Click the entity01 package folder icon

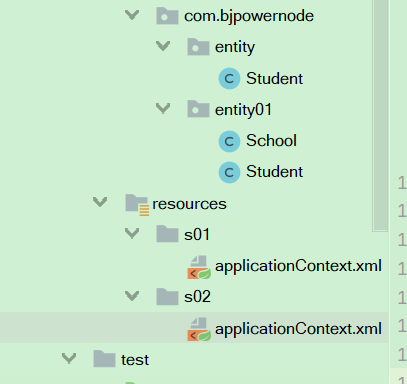coord(198,109)
